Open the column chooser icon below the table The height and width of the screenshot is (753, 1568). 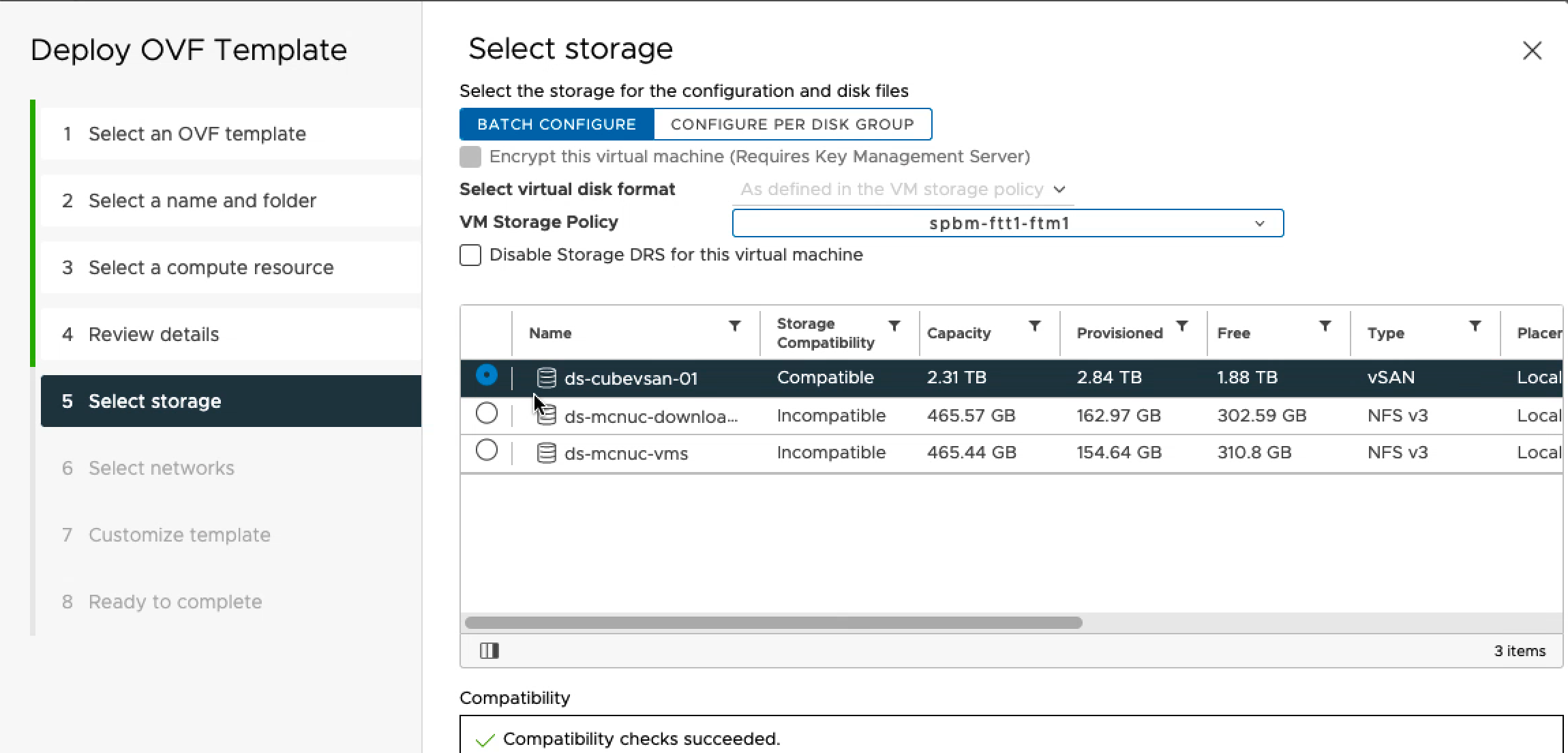coord(489,651)
